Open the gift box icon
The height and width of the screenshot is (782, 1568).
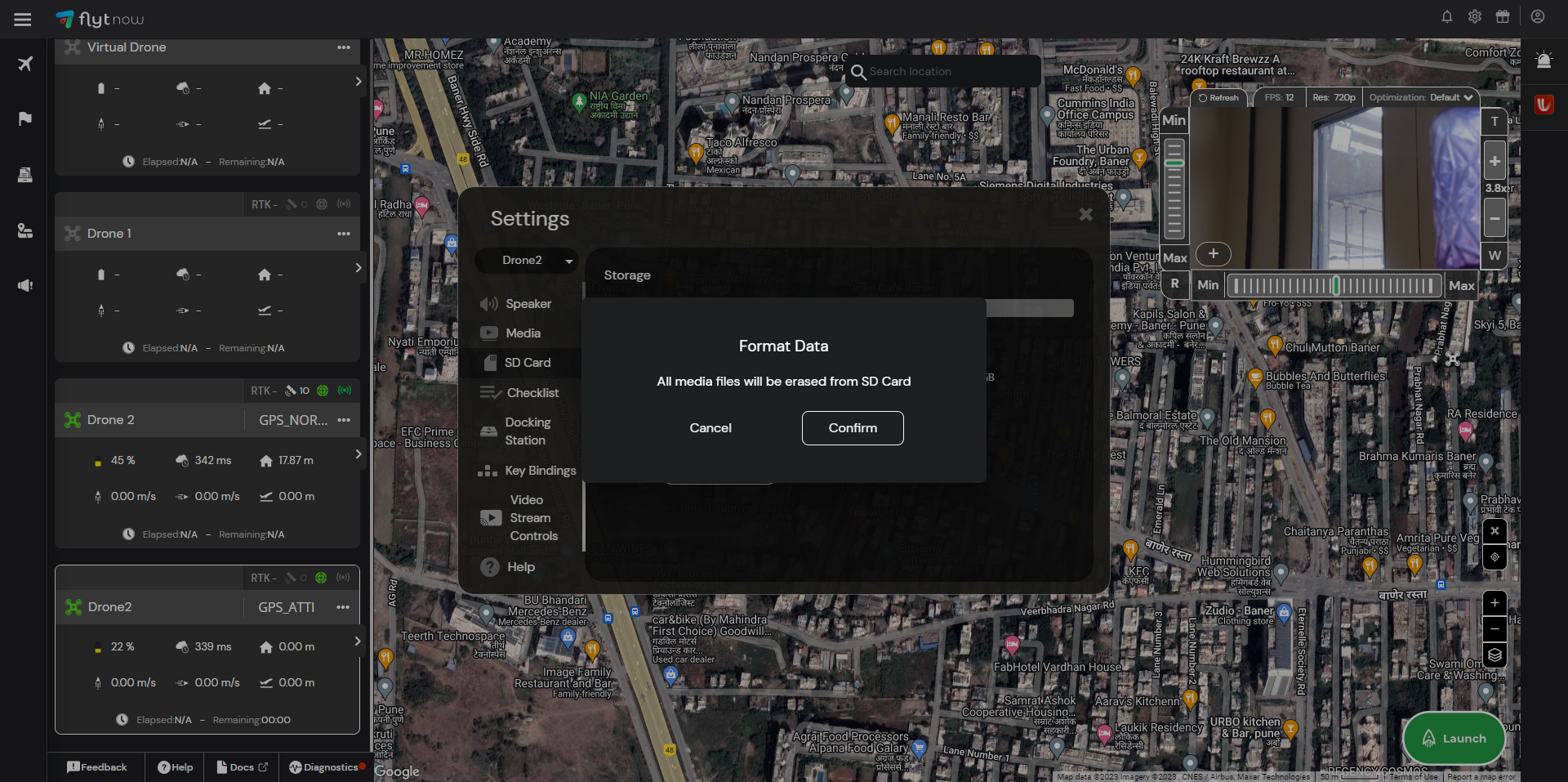tap(1502, 17)
